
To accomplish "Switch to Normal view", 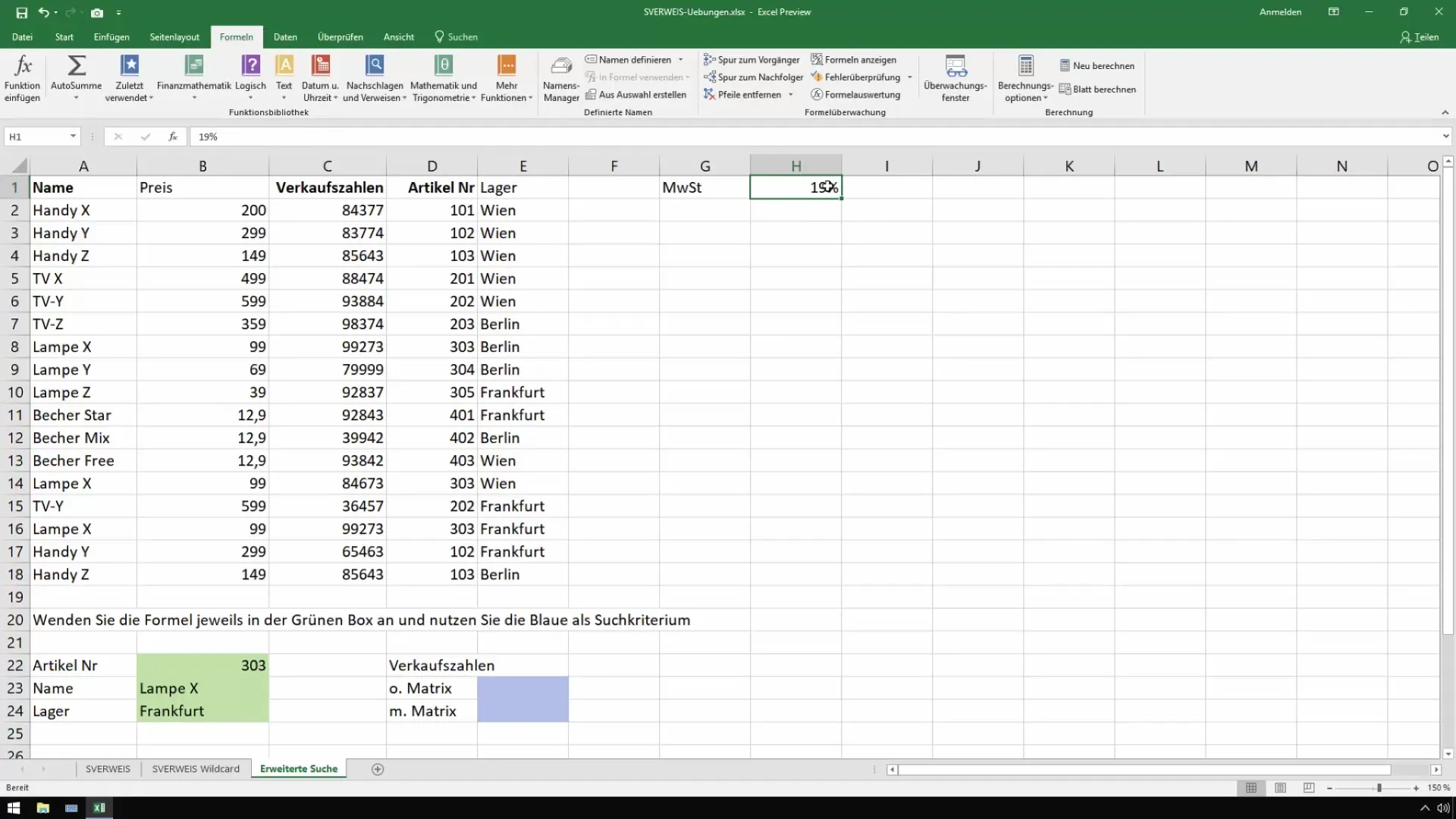I will tap(1251, 788).
